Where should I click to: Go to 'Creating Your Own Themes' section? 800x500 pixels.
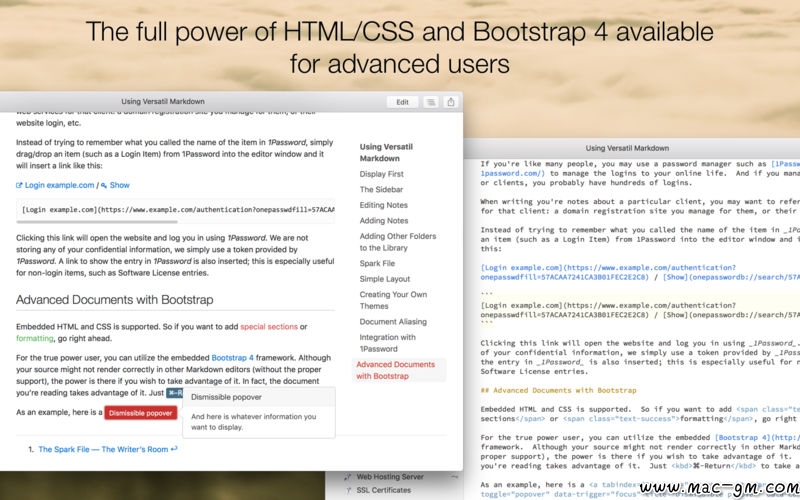(x=393, y=300)
